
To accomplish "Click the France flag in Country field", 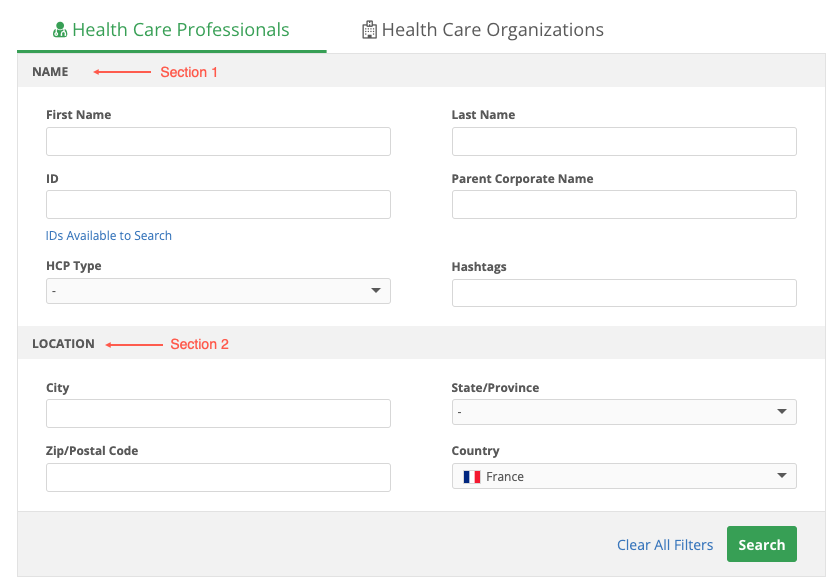I will click(x=471, y=477).
